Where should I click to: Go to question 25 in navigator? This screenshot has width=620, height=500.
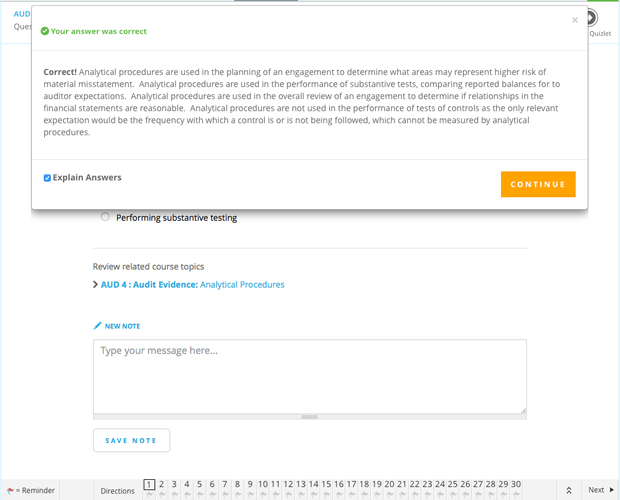(453, 485)
